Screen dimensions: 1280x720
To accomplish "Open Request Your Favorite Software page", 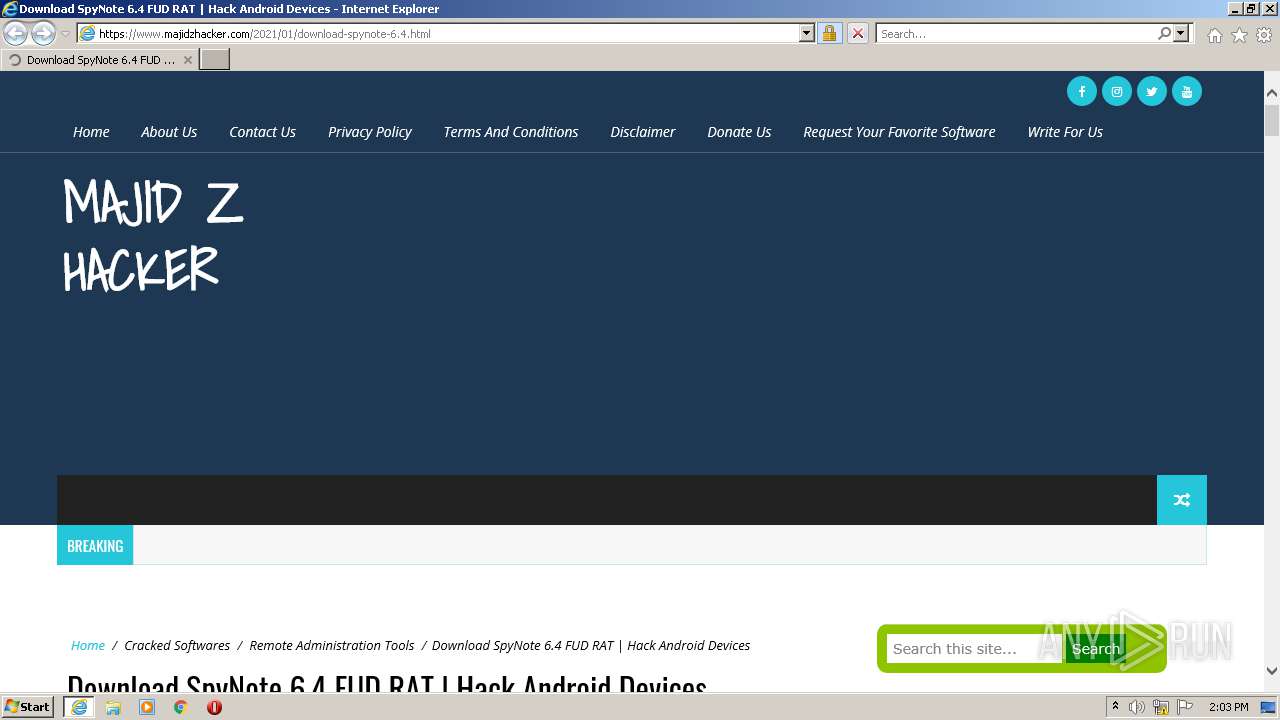I will tap(899, 132).
